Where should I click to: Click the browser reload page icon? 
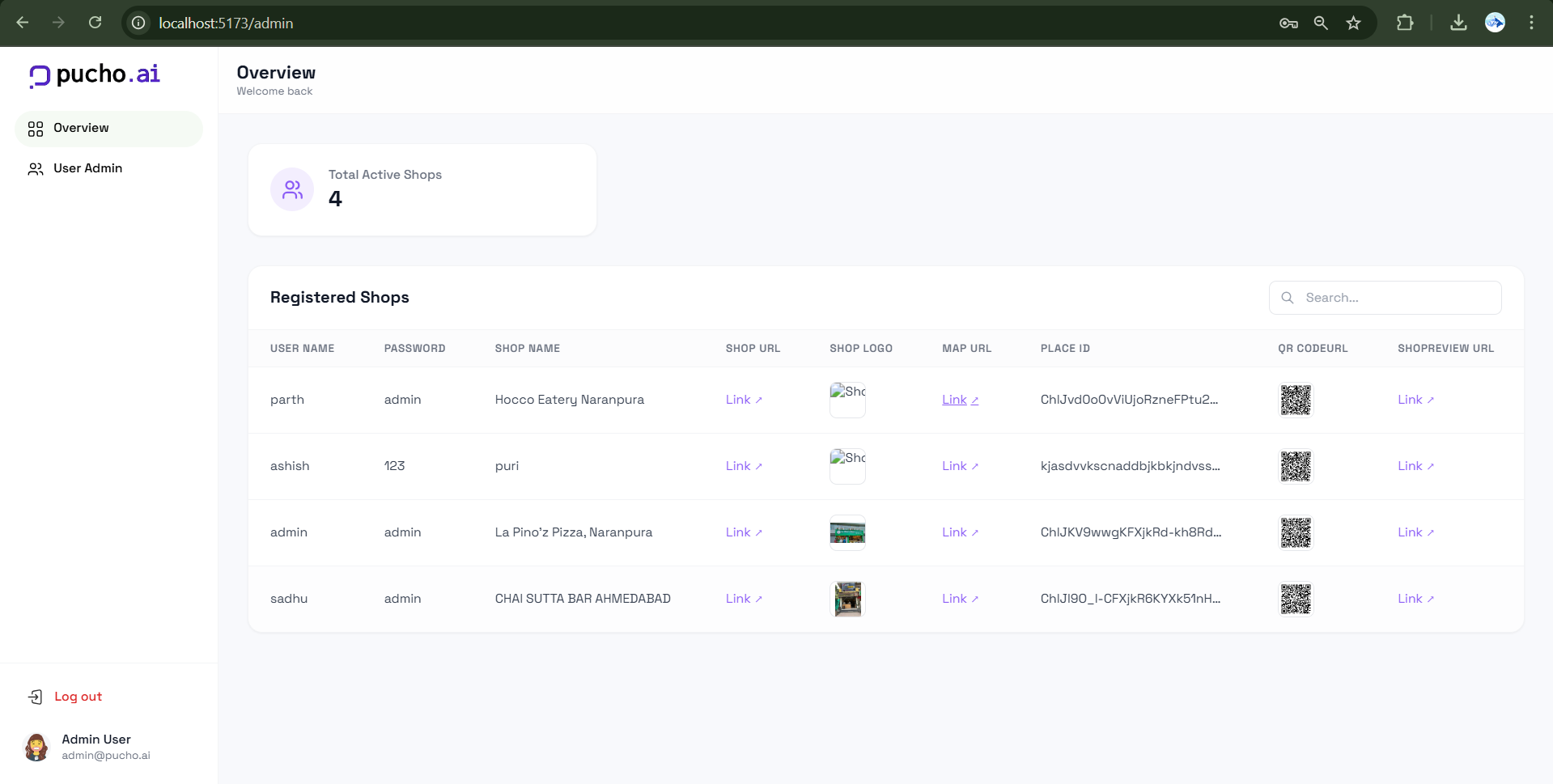(95, 23)
